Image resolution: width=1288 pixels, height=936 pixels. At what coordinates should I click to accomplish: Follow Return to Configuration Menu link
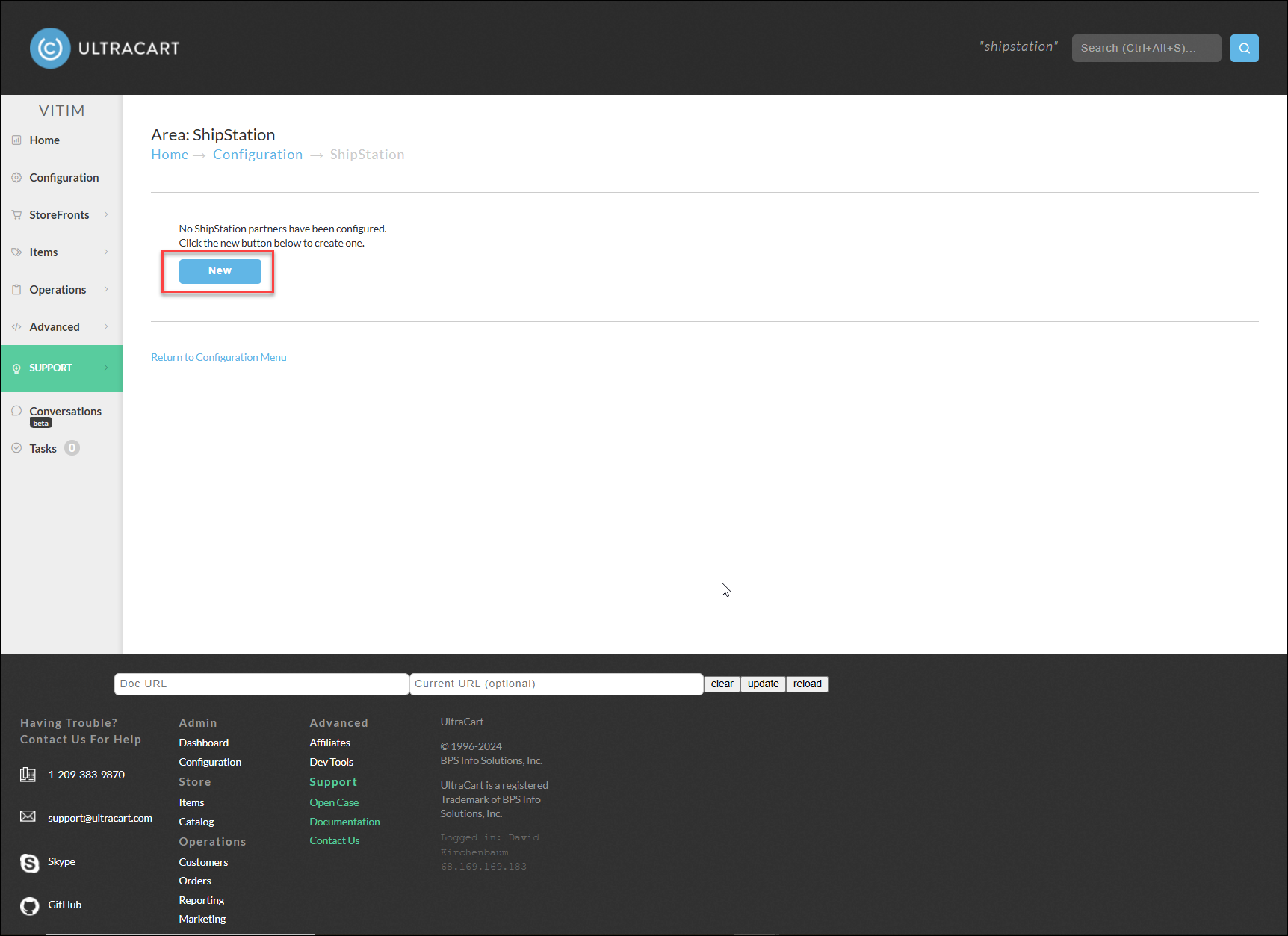(x=219, y=357)
